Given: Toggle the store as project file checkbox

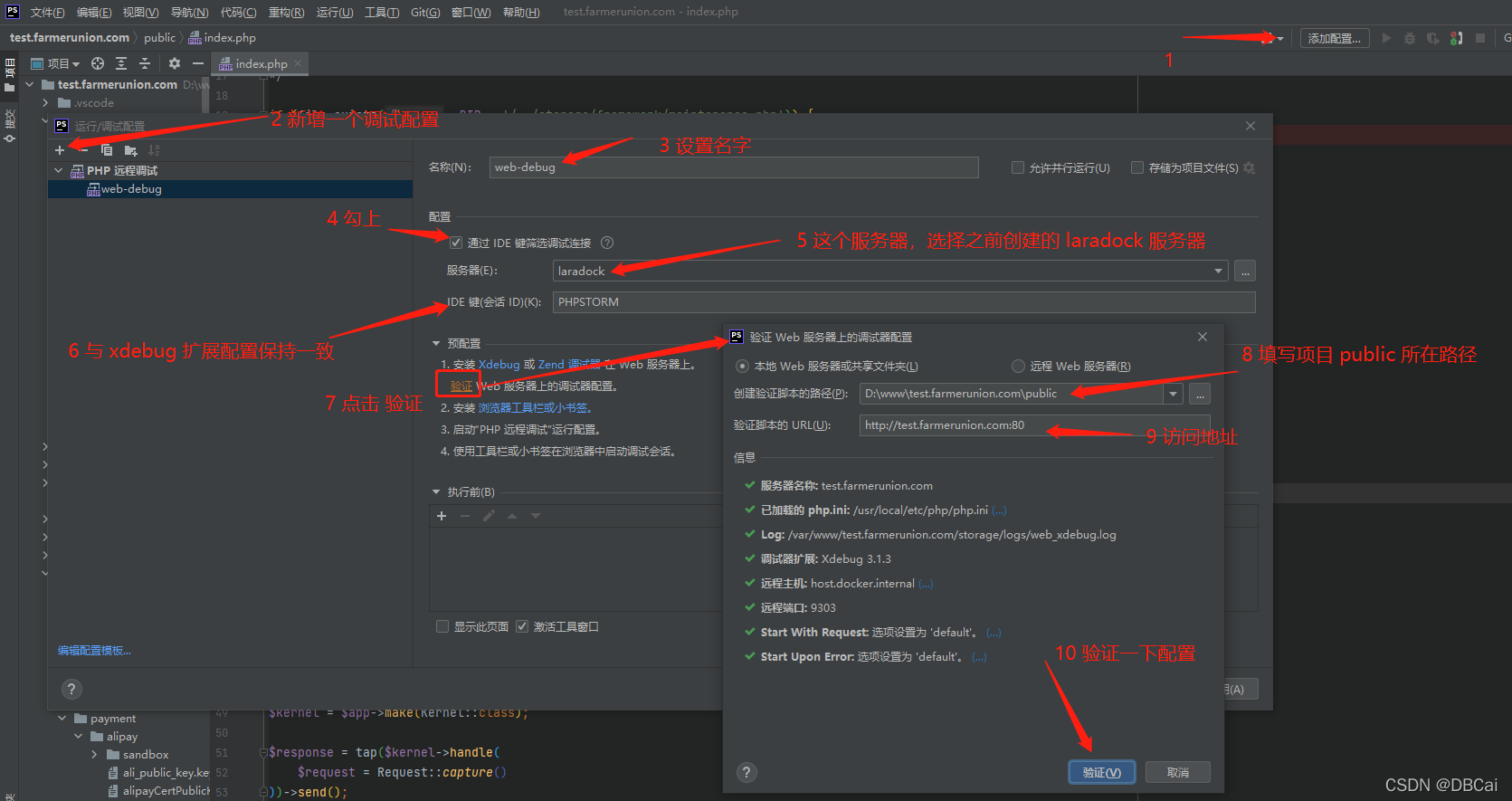Looking at the screenshot, I should coord(1137,167).
